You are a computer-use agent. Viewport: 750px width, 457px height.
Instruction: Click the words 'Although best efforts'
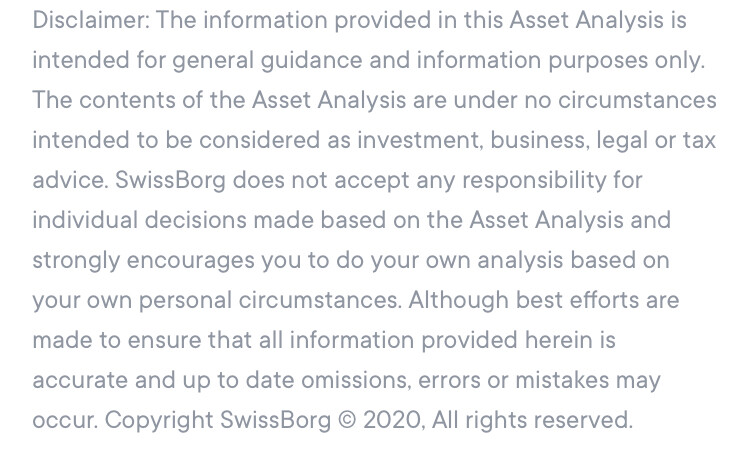point(523,301)
